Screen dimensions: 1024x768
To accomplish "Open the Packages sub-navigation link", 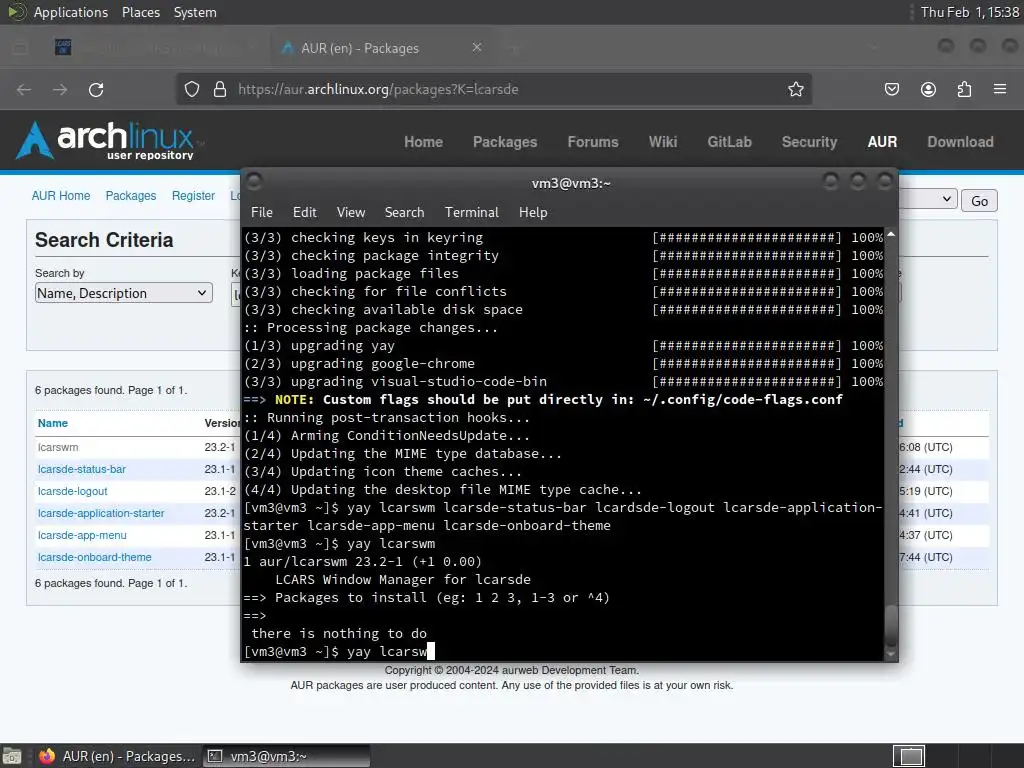I will (131, 195).
